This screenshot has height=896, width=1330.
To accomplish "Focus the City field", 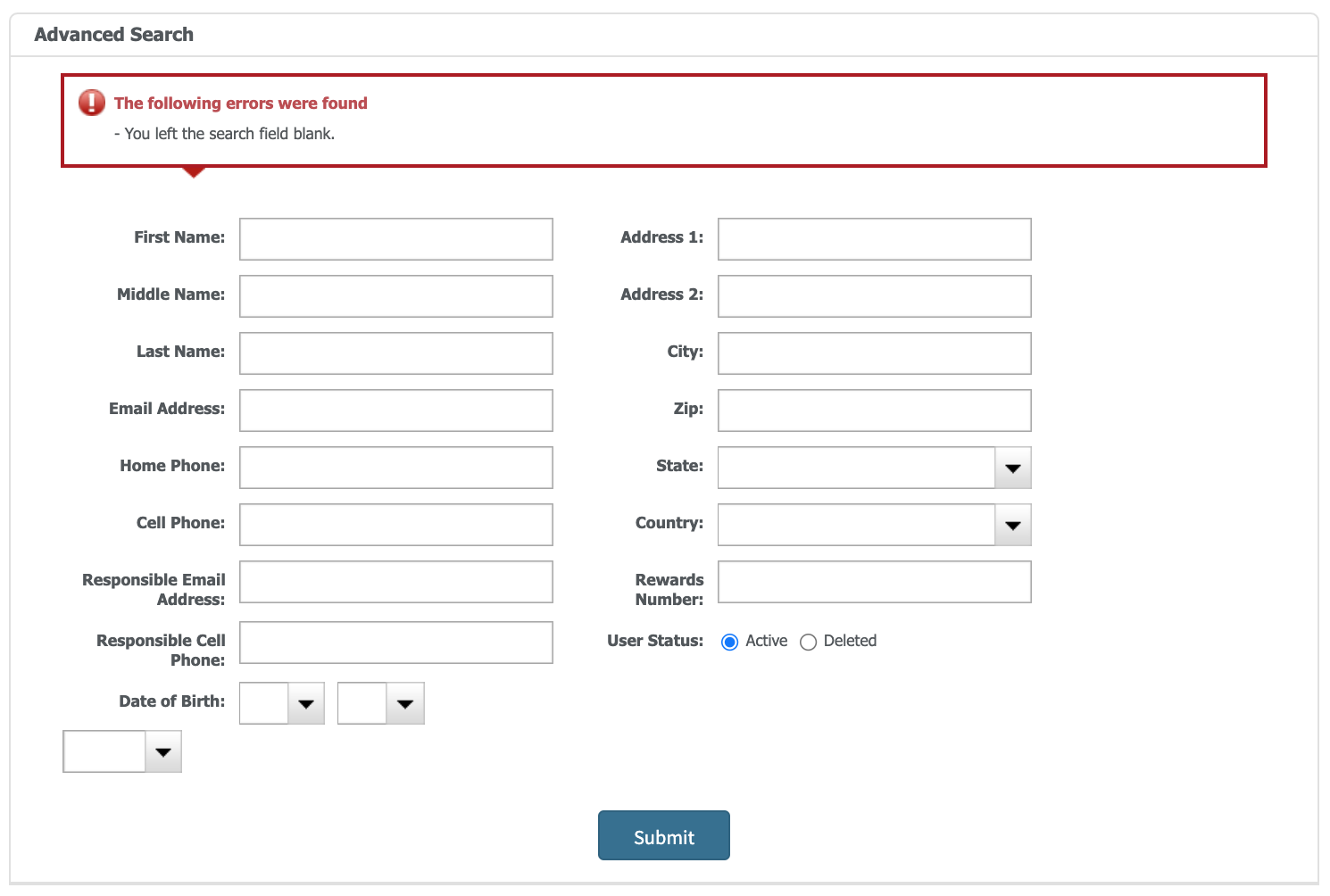I will (x=875, y=353).
